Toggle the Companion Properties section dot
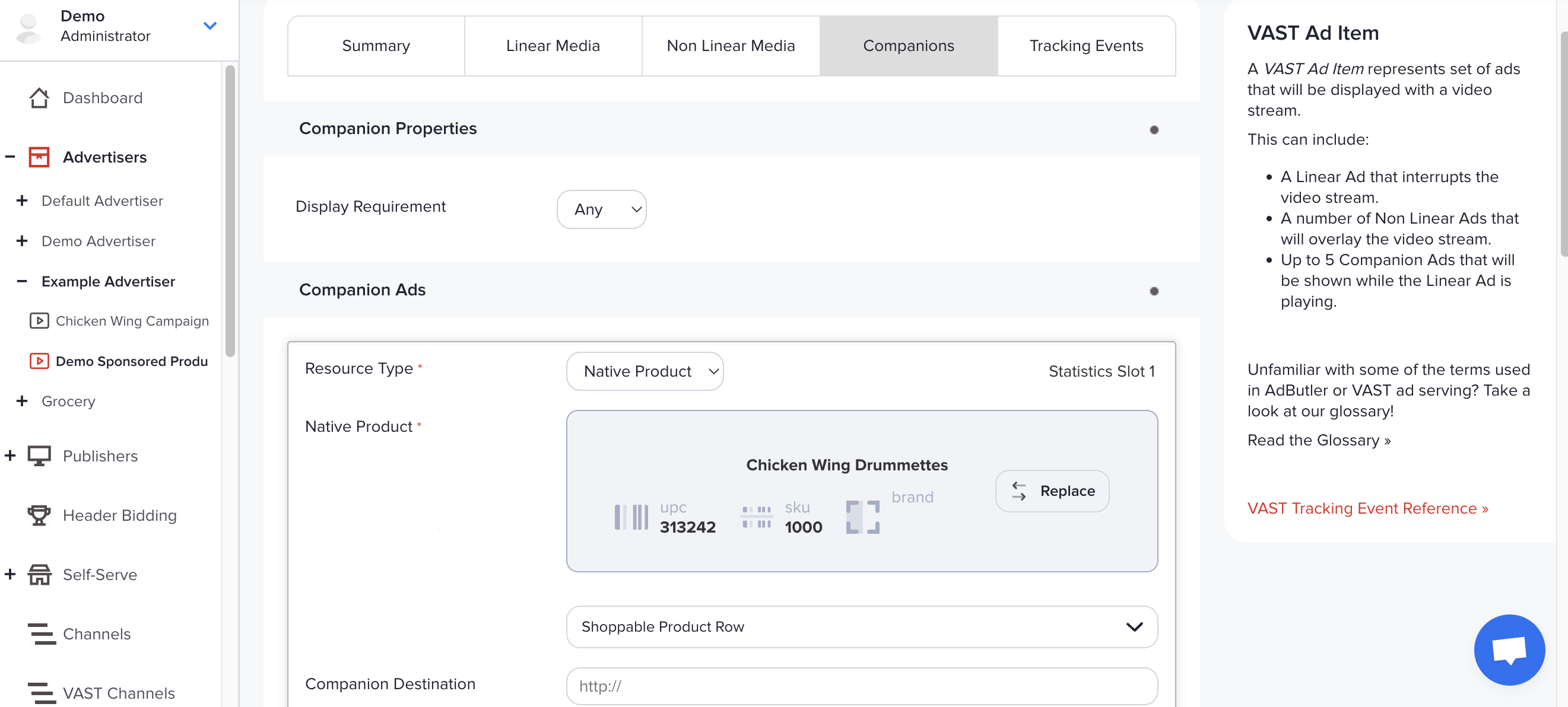The image size is (1568, 707). pos(1154,129)
